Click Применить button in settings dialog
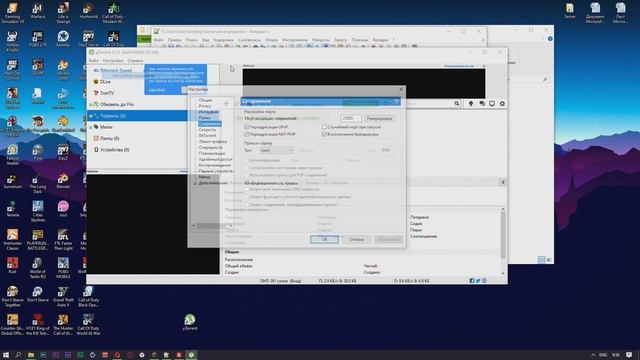 [x=388, y=239]
